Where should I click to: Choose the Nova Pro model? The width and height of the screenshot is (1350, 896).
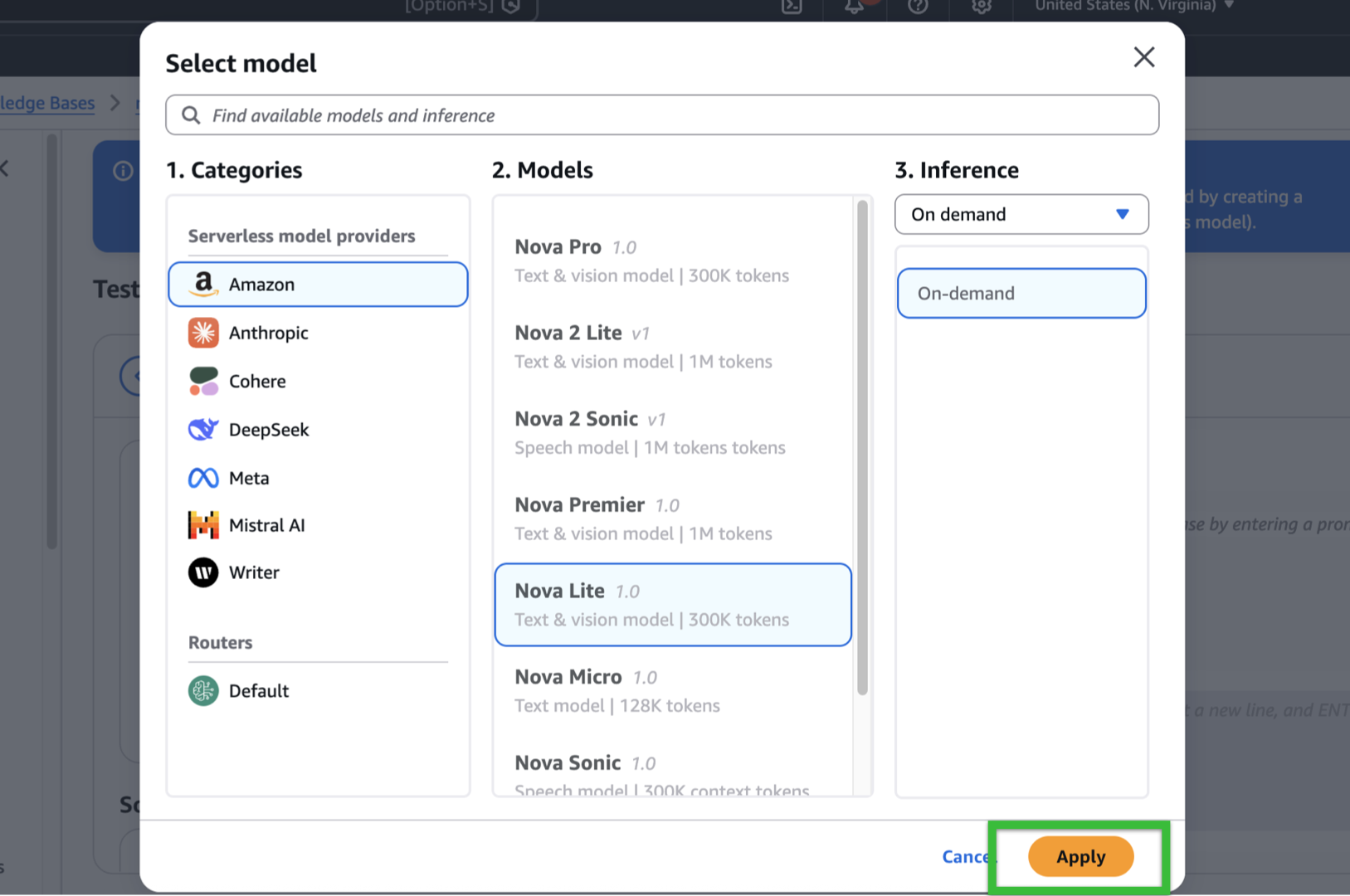[672, 261]
